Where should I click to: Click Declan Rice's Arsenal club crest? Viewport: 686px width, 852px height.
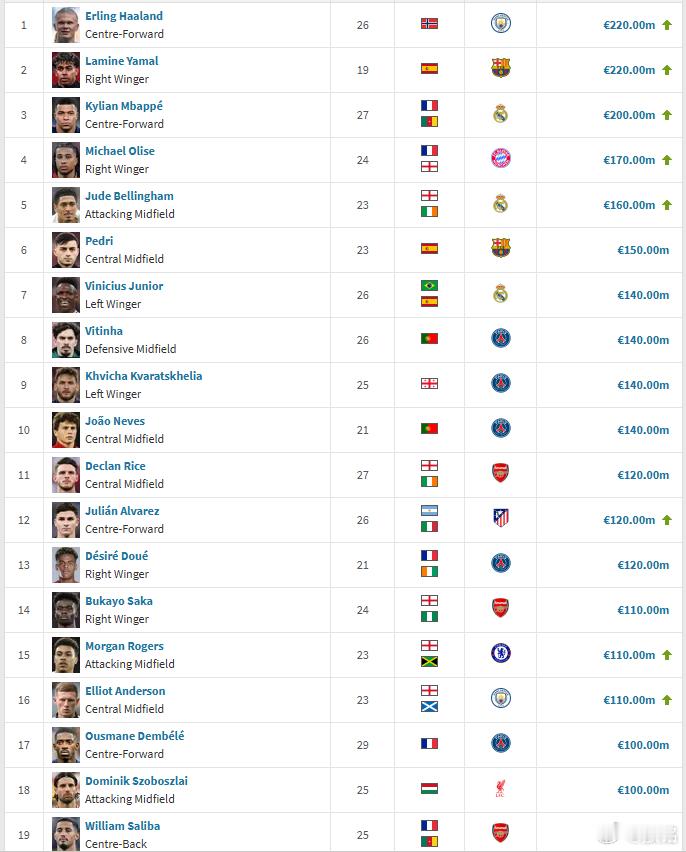pyautogui.click(x=501, y=473)
